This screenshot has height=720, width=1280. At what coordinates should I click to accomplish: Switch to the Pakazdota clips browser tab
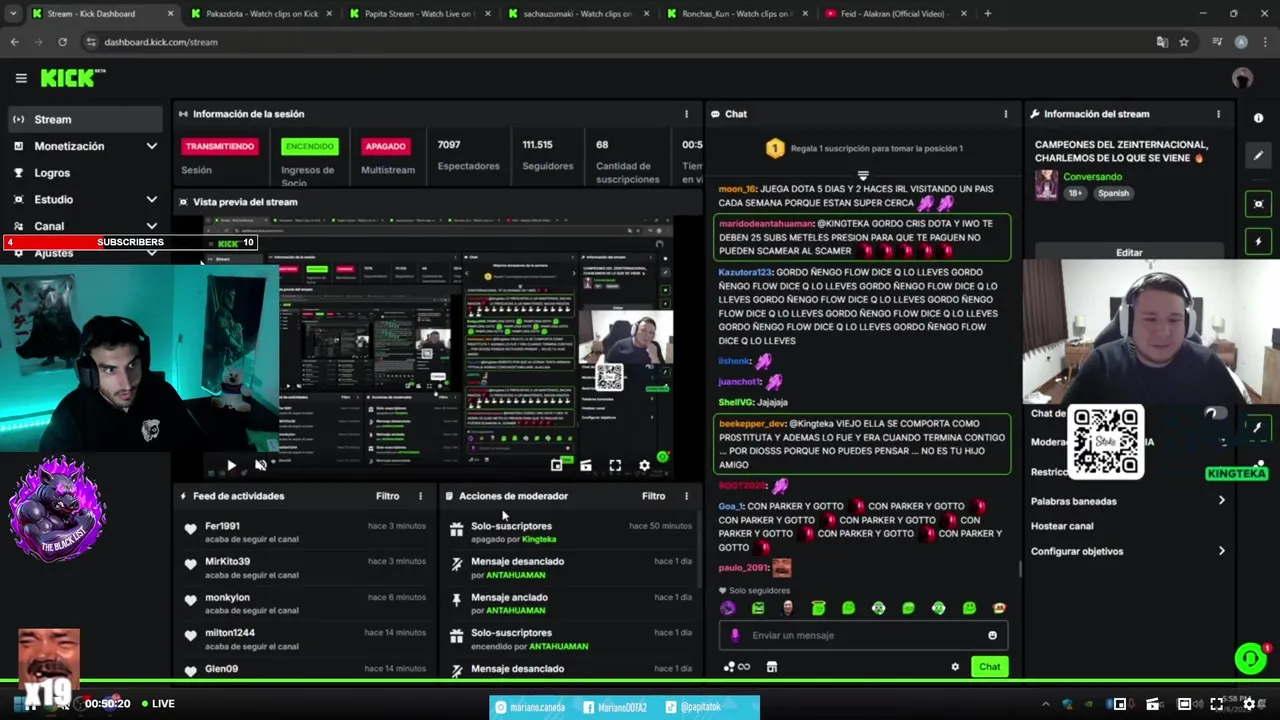pos(260,14)
